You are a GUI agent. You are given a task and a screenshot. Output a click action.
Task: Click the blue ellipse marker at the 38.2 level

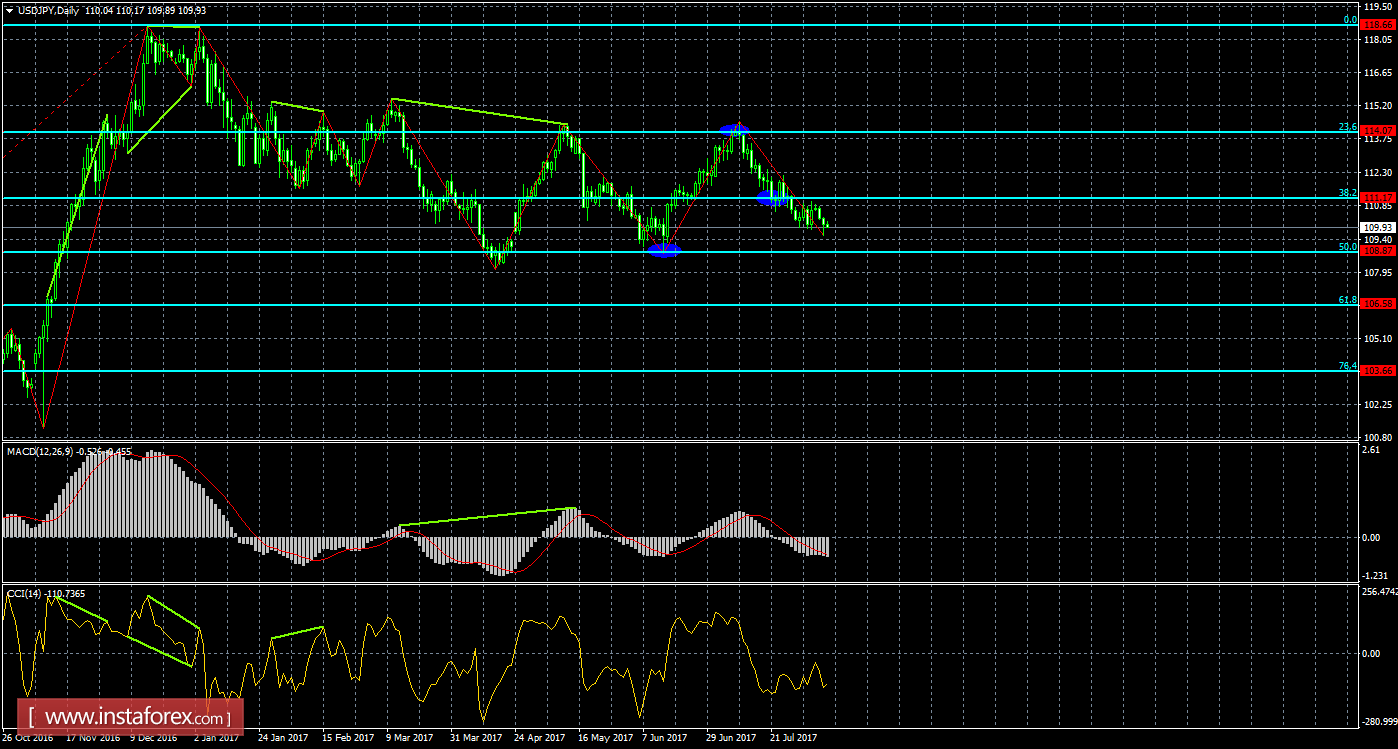[771, 198]
